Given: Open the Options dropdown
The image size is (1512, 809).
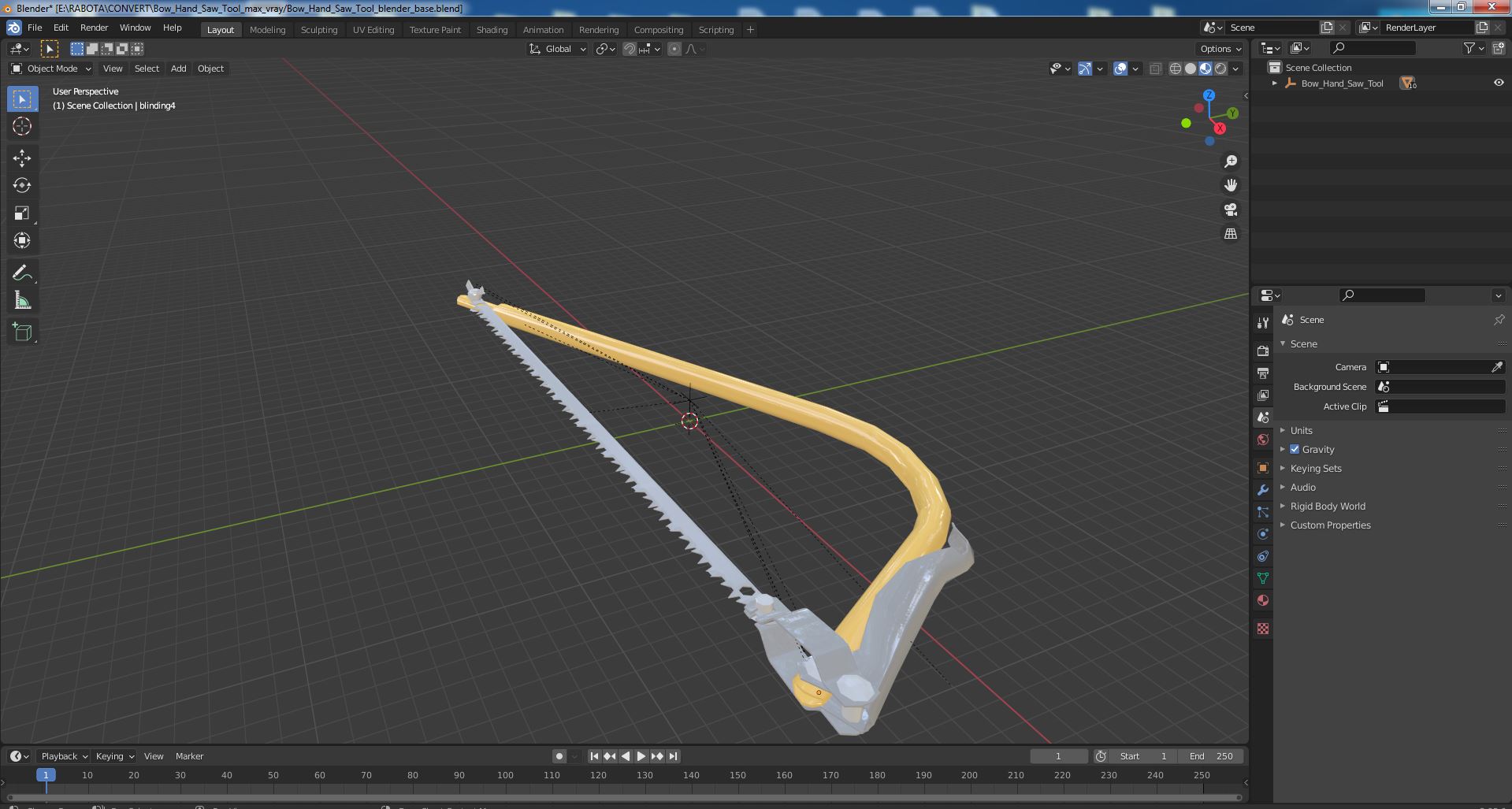Looking at the screenshot, I should tap(1220, 49).
